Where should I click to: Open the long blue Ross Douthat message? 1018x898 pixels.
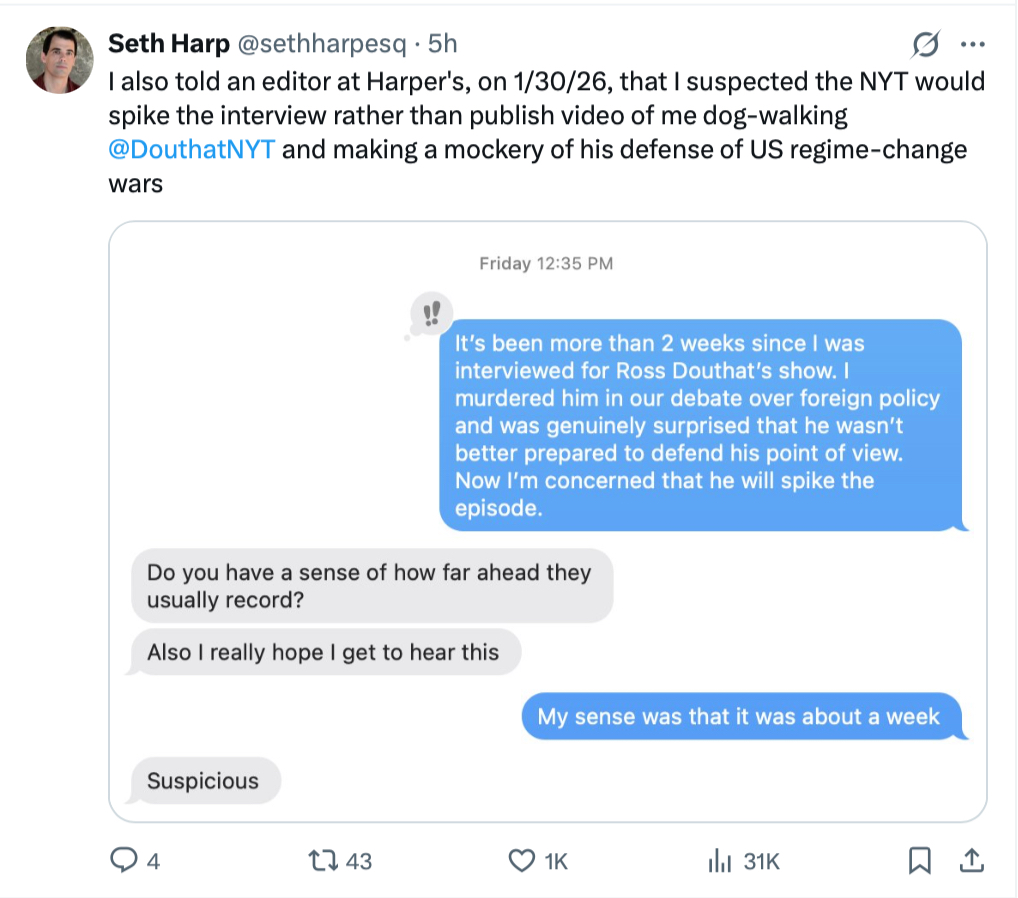pos(700,425)
